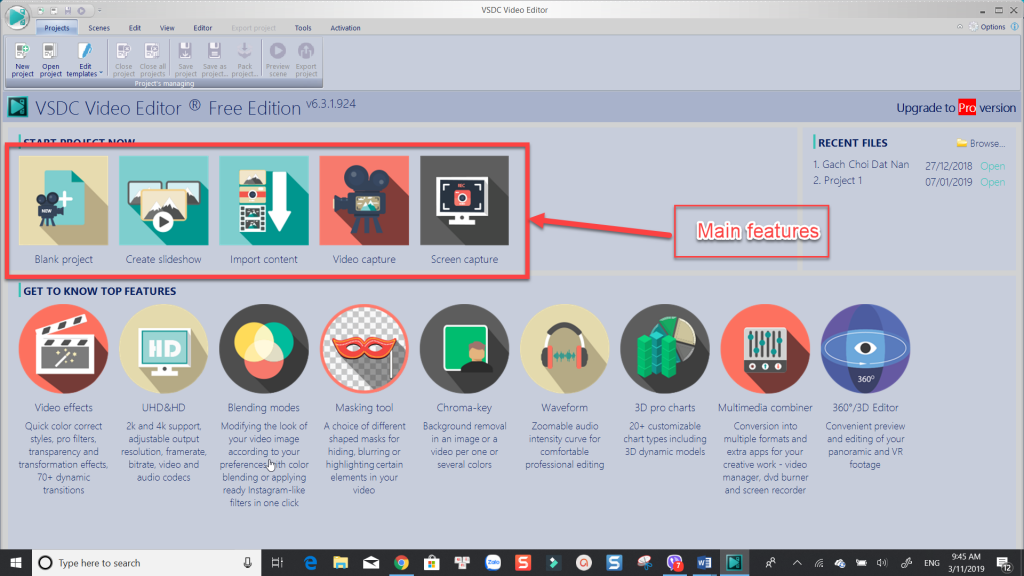Screen dimensions: 1024x576
Task: Click the ENG language indicator
Action: pyautogui.click(x=932, y=562)
